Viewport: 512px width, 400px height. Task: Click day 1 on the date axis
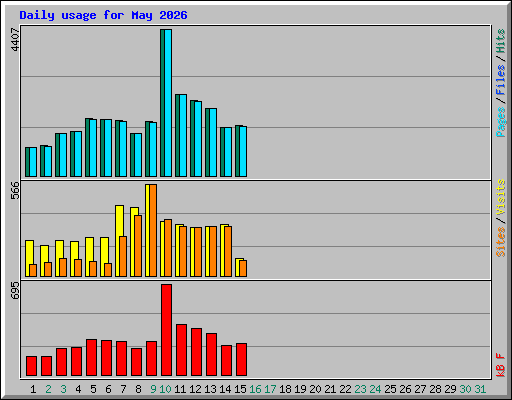pos(33,389)
